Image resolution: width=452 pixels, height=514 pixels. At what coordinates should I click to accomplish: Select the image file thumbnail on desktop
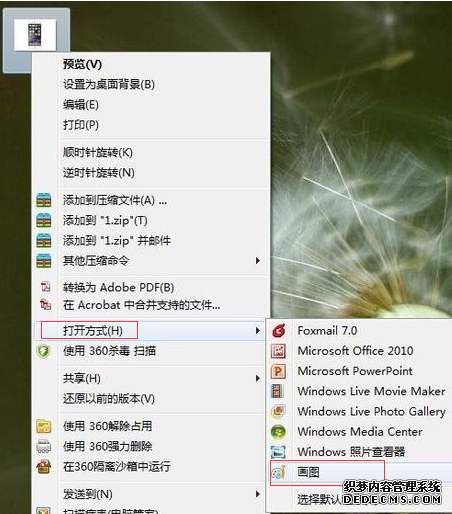[35, 35]
